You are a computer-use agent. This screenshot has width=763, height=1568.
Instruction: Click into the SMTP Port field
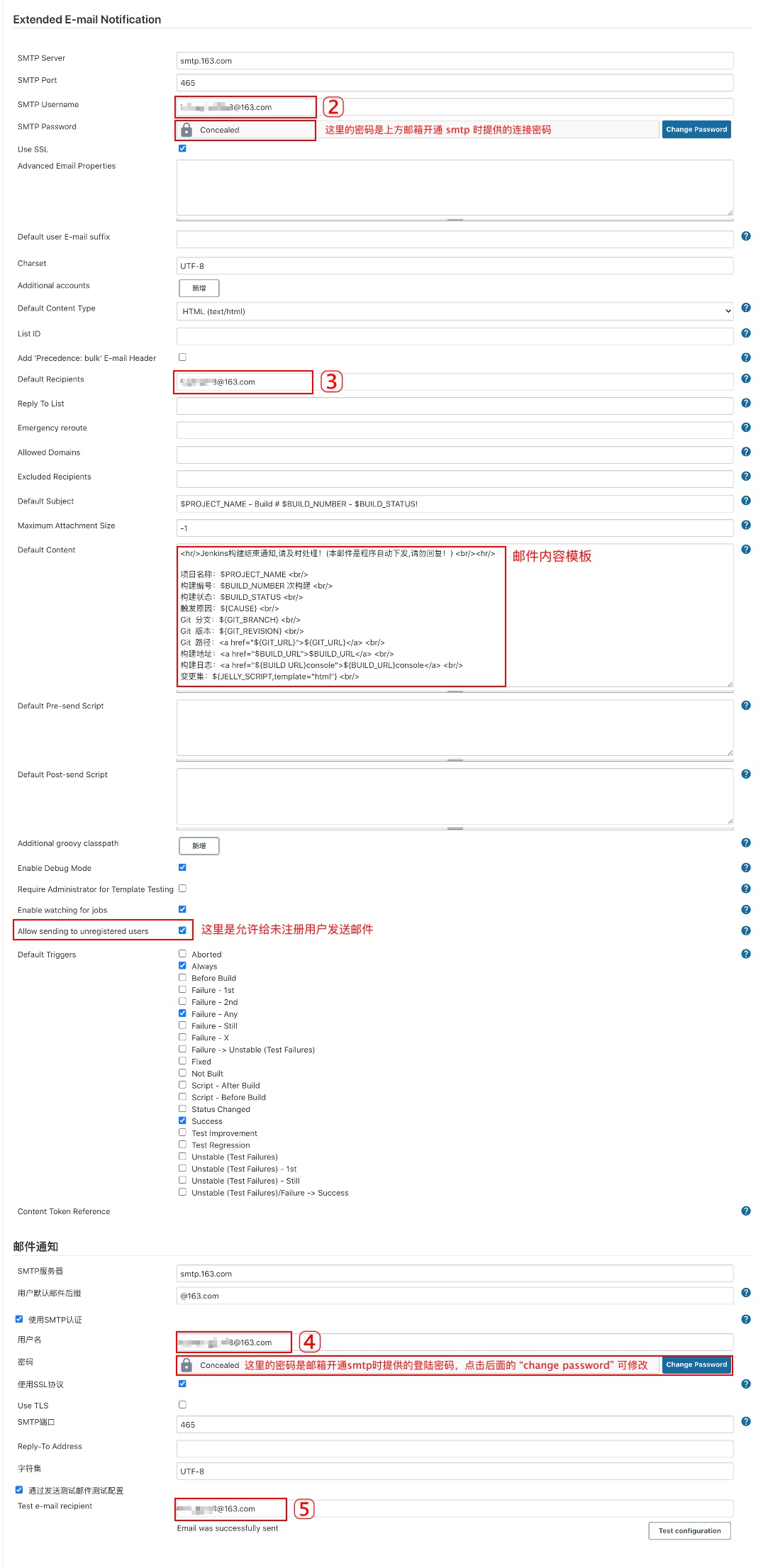pyautogui.click(x=454, y=83)
